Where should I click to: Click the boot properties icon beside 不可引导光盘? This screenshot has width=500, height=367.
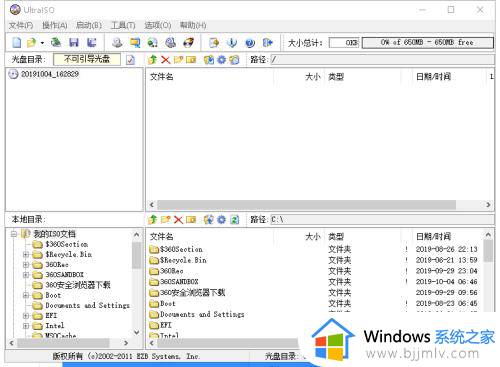[x=131, y=60]
